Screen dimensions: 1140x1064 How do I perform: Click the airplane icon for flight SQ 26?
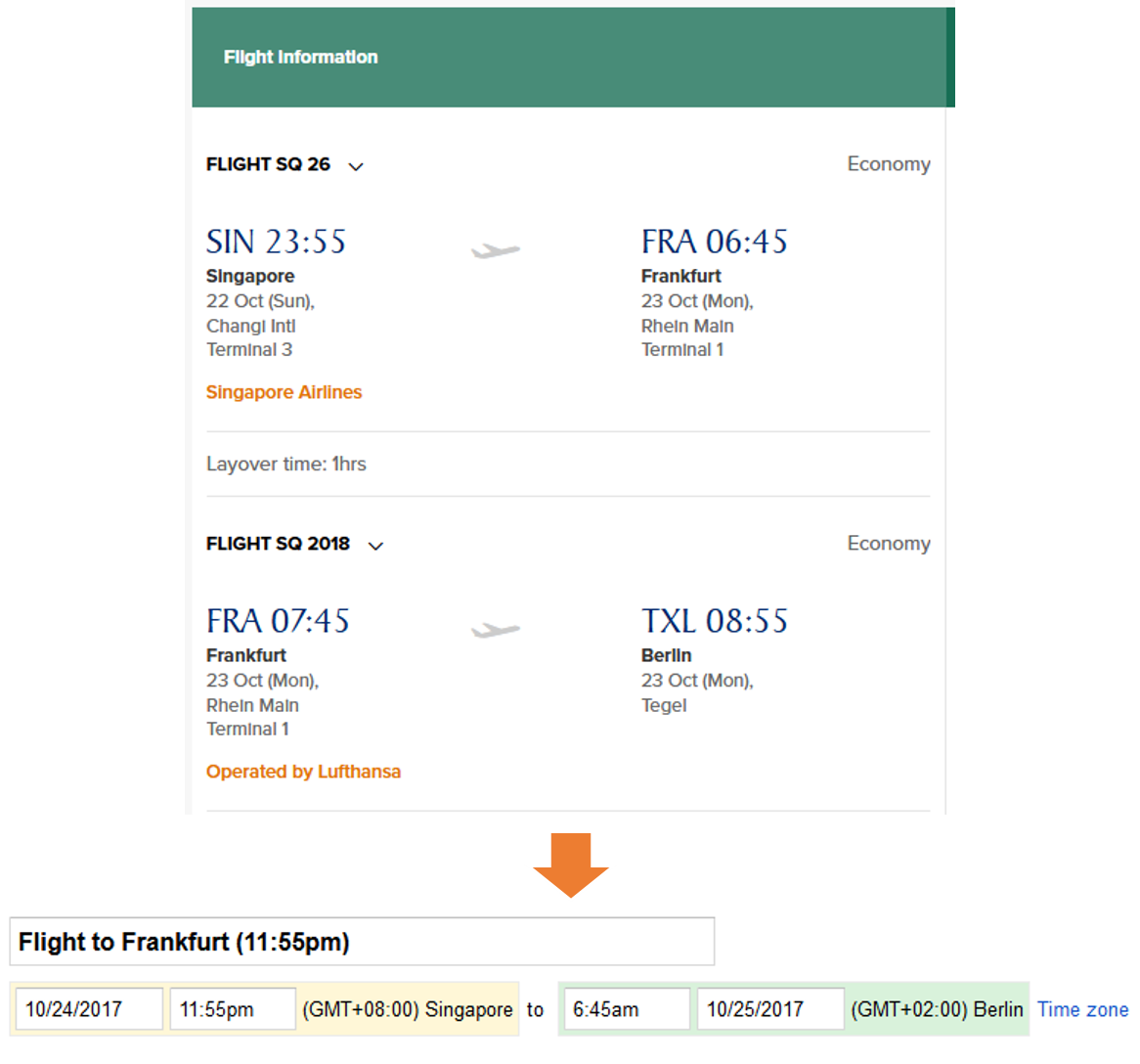click(495, 251)
